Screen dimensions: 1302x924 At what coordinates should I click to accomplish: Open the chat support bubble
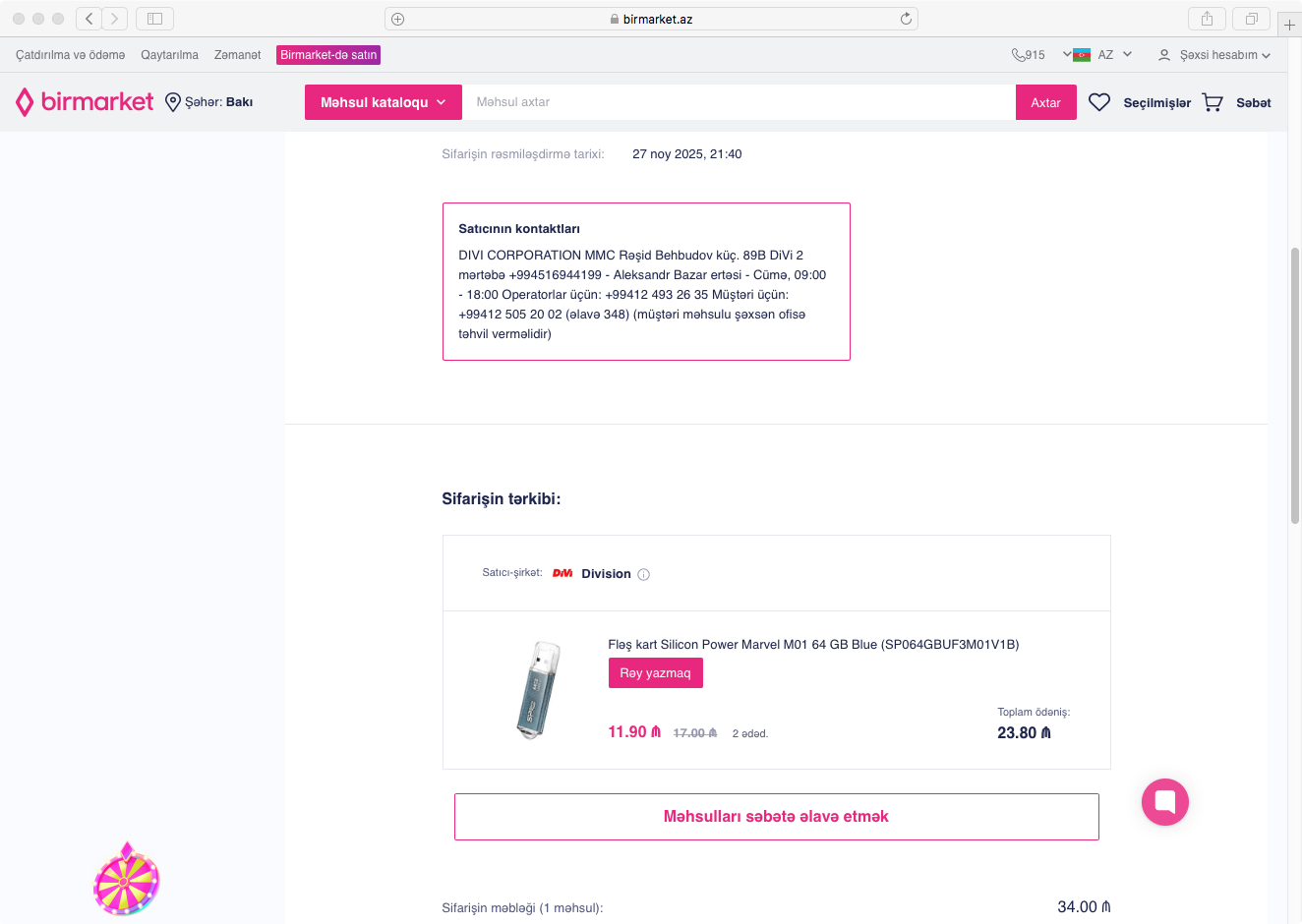tap(1165, 802)
